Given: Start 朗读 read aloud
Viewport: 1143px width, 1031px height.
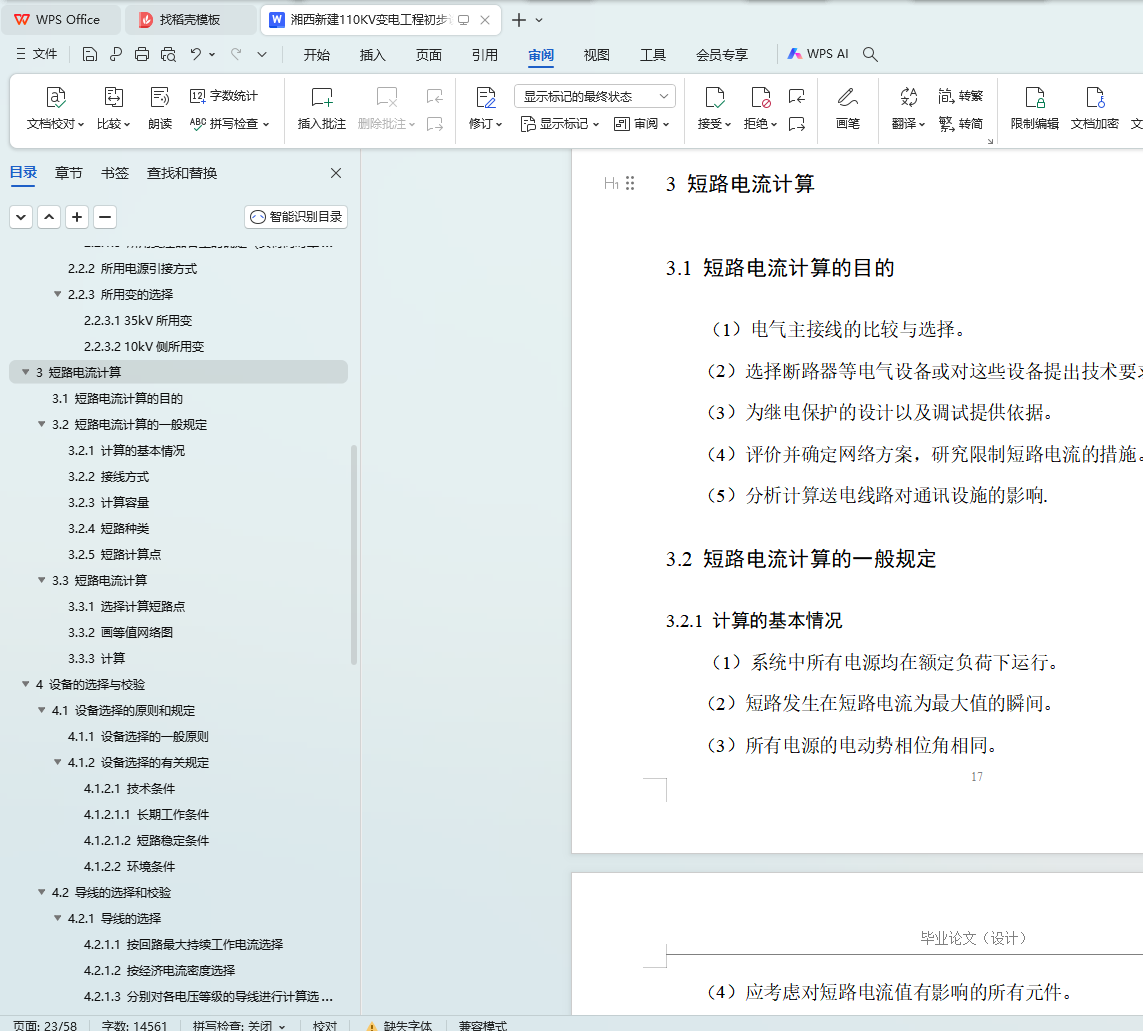Looking at the screenshot, I should (x=160, y=108).
